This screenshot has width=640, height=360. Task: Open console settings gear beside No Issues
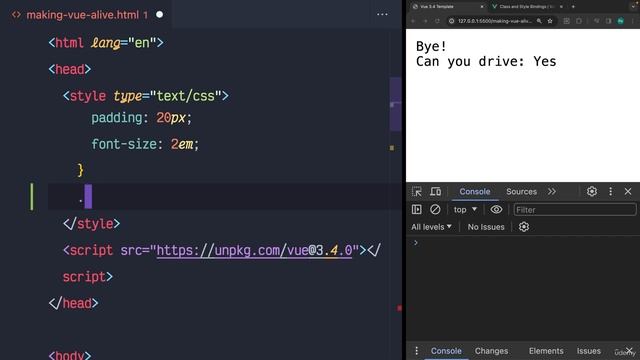pos(524,227)
